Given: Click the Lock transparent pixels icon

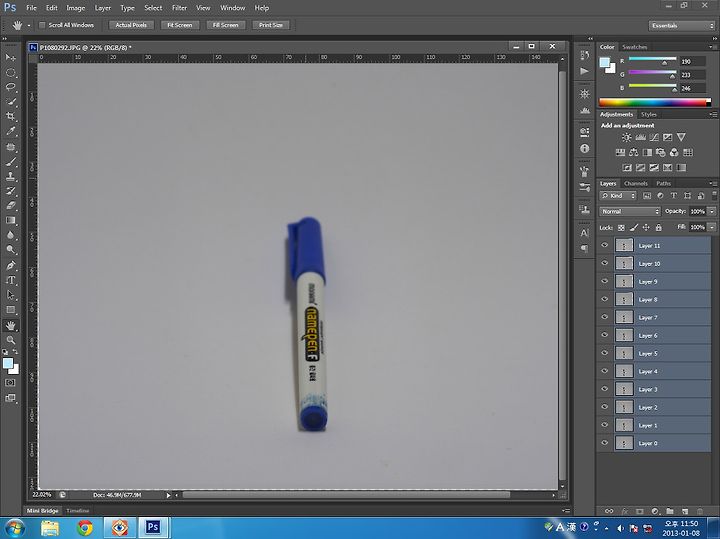Looking at the screenshot, I should point(621,228).
